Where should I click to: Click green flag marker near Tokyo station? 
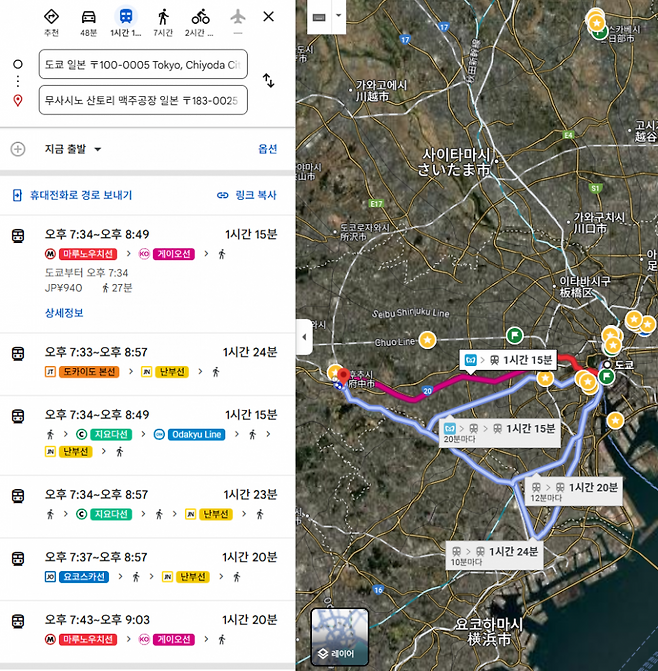606,377
